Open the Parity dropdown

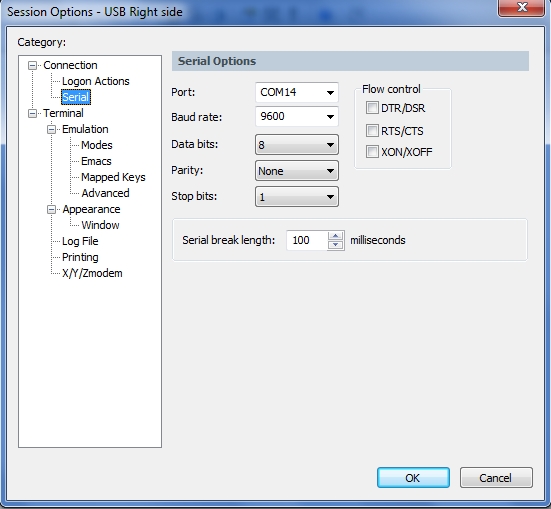[x=297, y=171]
